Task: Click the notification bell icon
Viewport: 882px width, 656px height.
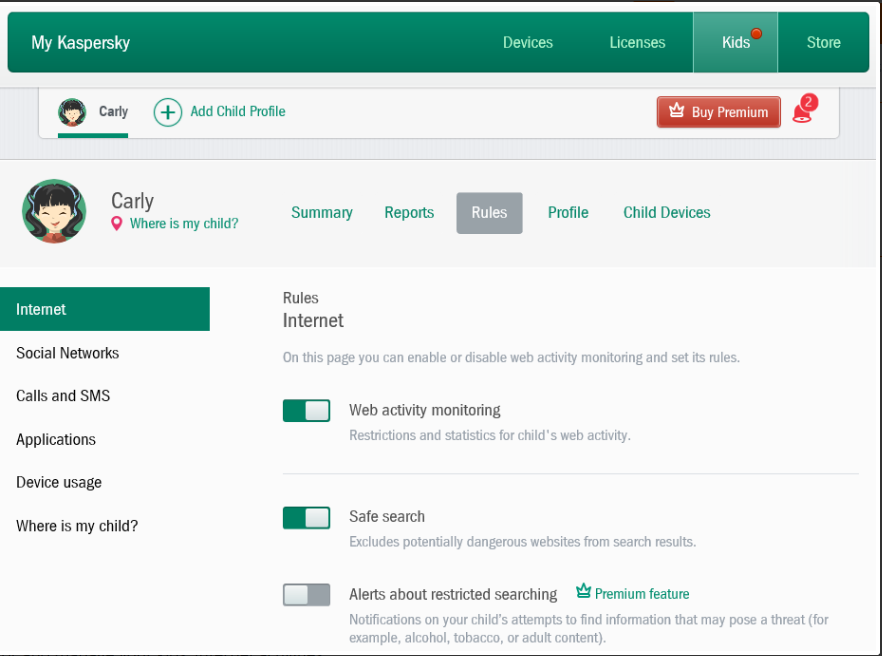Action: [801, 114]
